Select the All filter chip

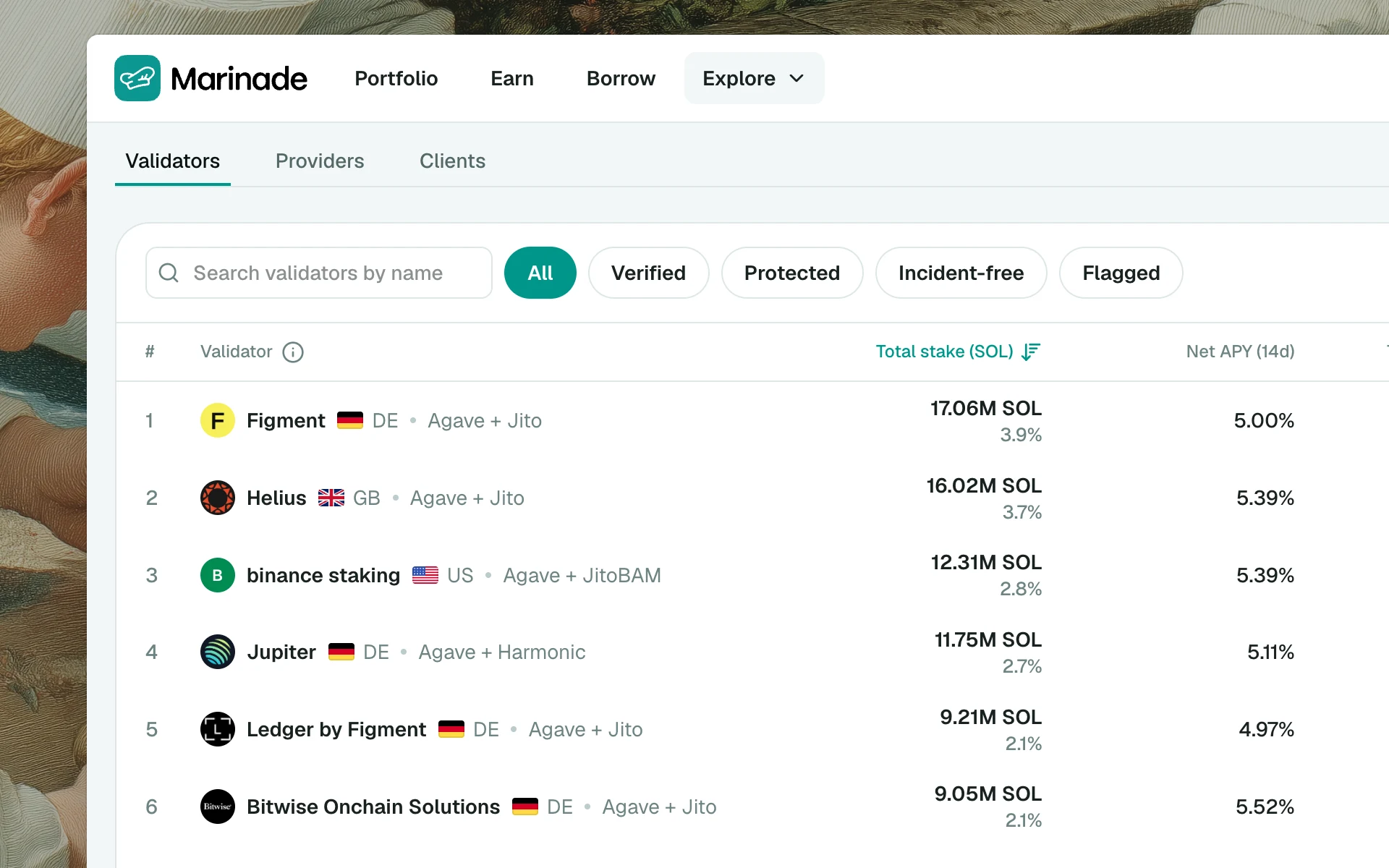[x=540, y=273]
